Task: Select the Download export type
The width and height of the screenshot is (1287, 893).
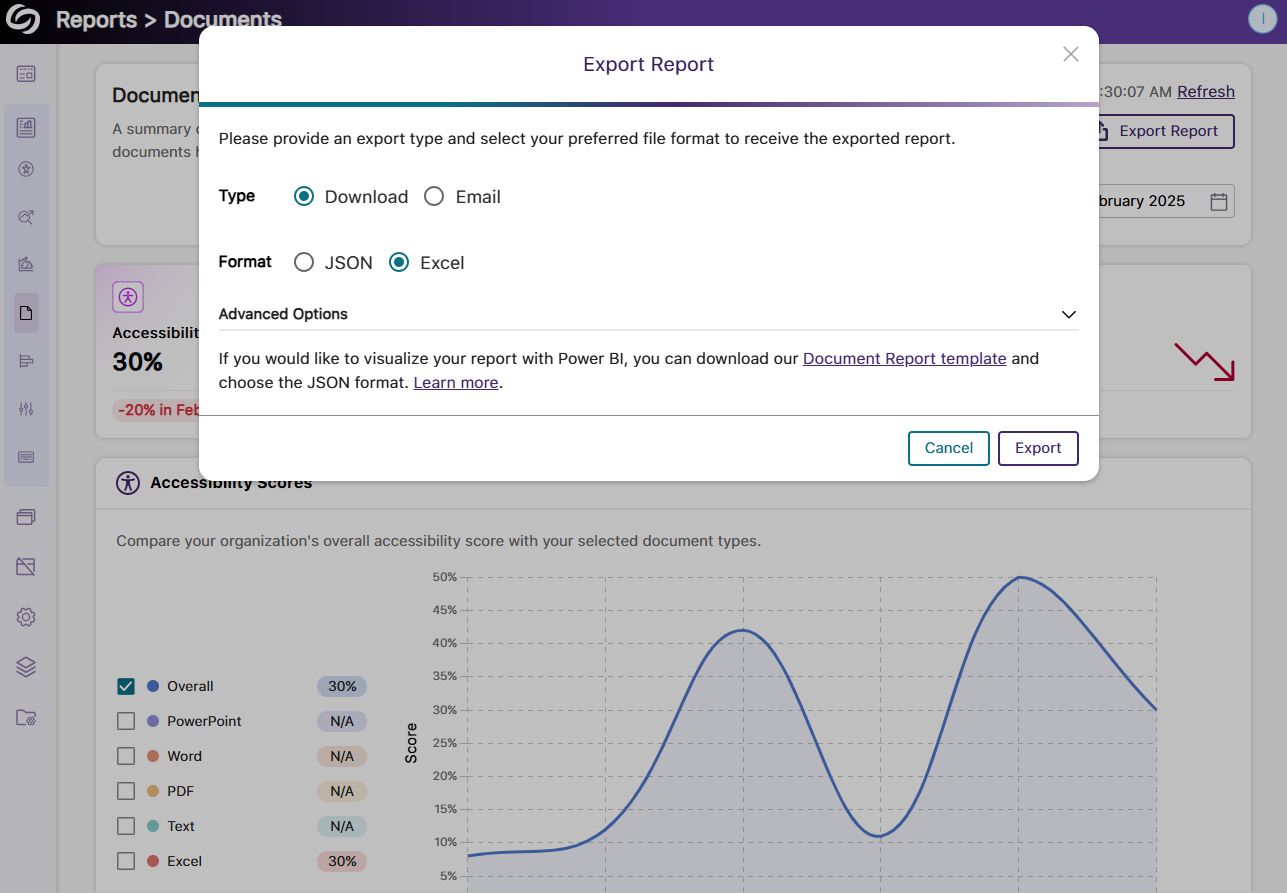Action: click(304, 197)
